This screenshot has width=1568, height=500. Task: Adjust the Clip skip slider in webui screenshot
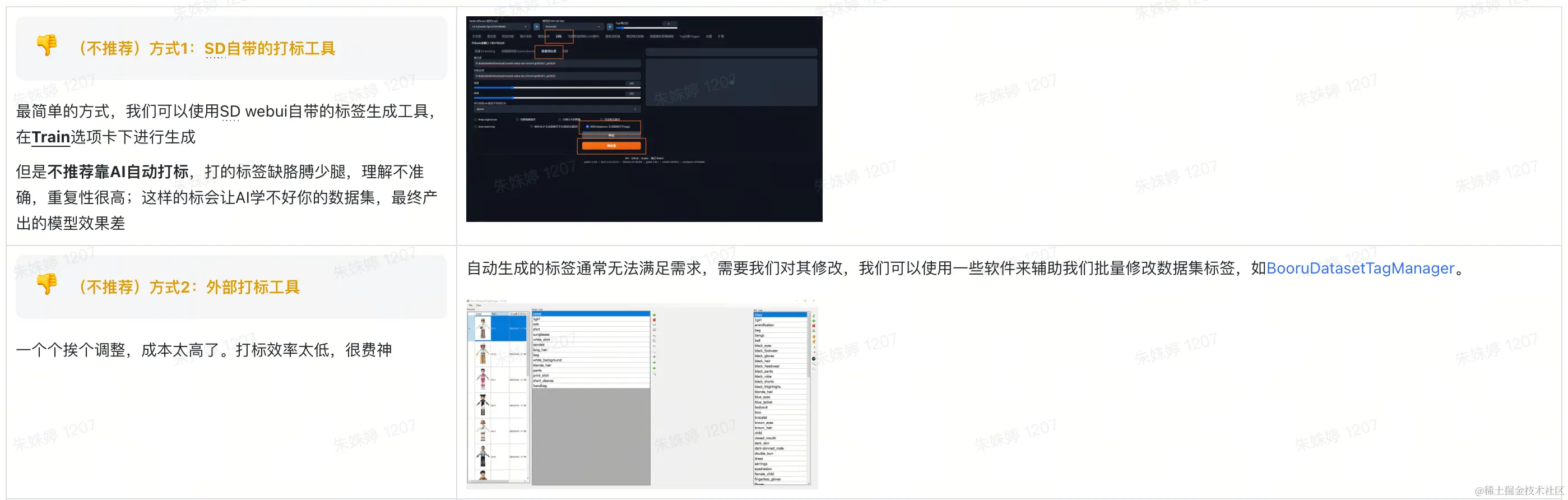tap(647, 28)
